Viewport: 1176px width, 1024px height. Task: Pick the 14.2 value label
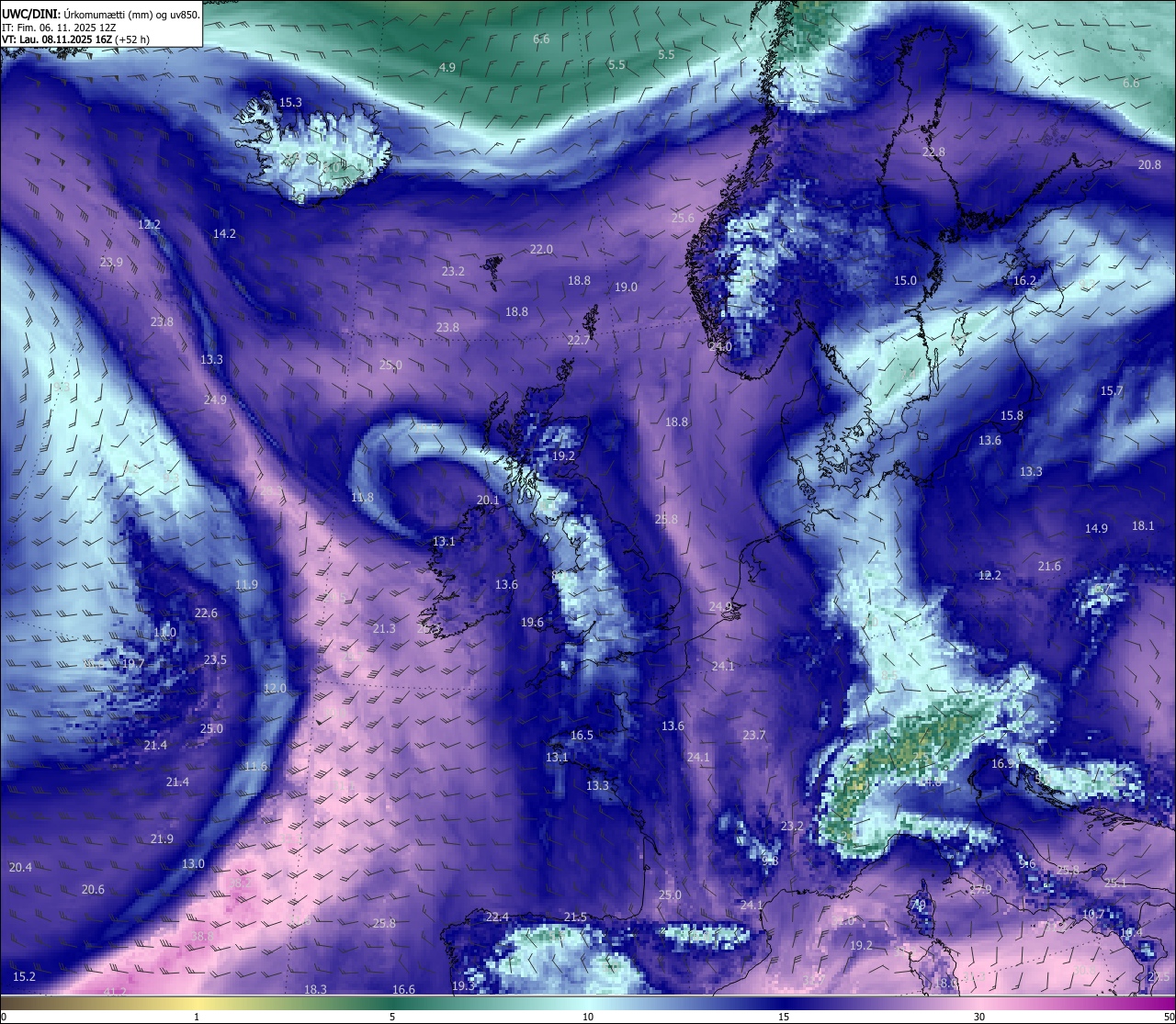[x=224, y=234]
